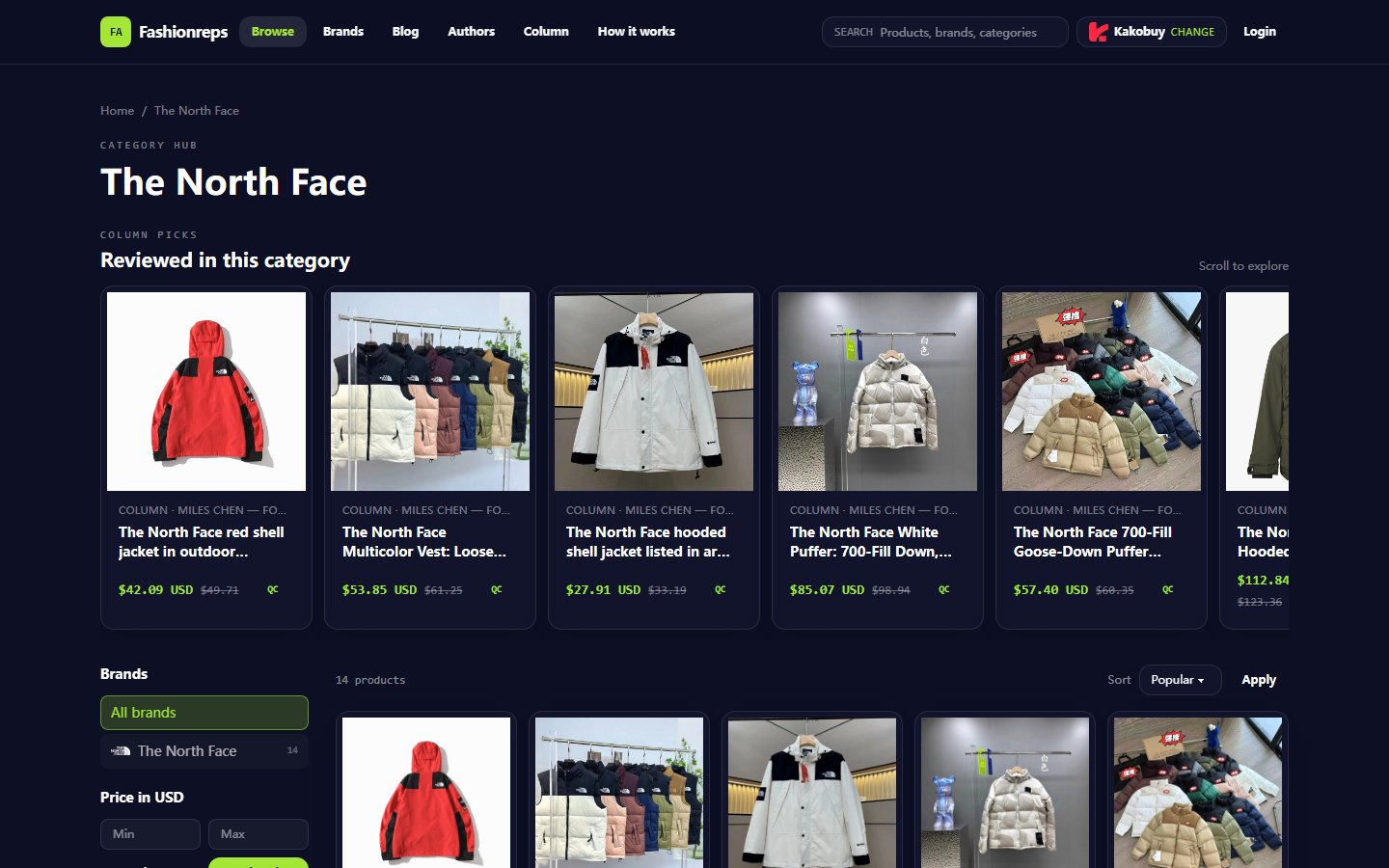Open the How it works menu item

[x=637, y=32]
